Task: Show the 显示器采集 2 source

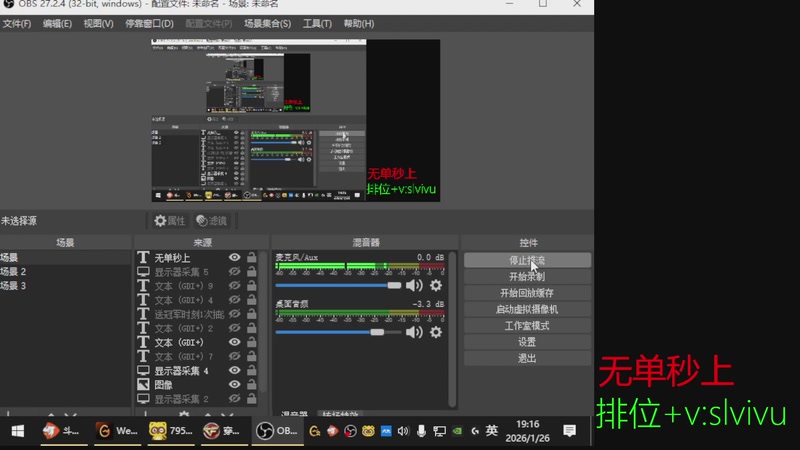Action: pyautogui.click(x=234, y=398)
